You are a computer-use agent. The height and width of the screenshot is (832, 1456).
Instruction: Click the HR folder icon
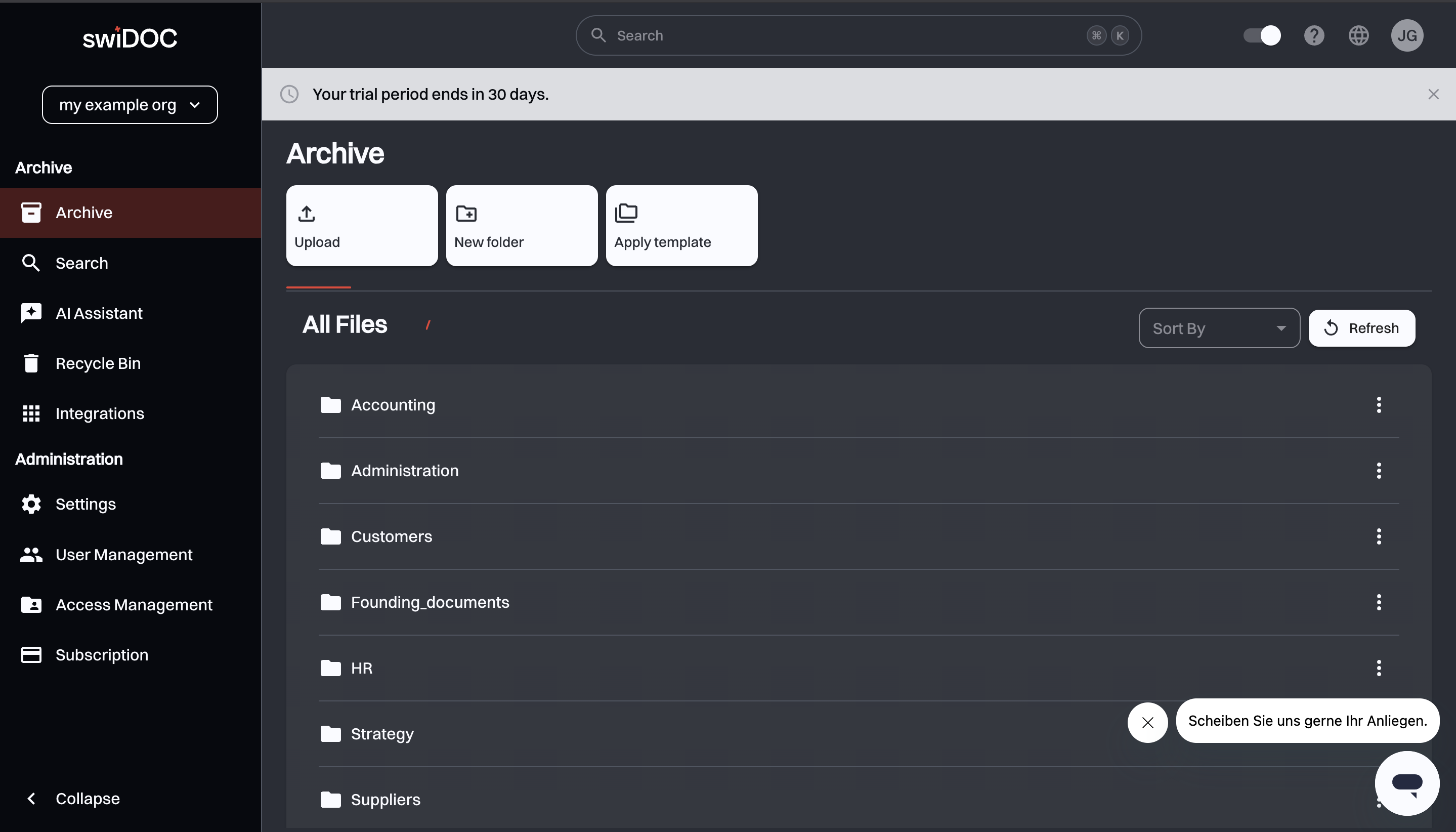click(x=330, y=668)
